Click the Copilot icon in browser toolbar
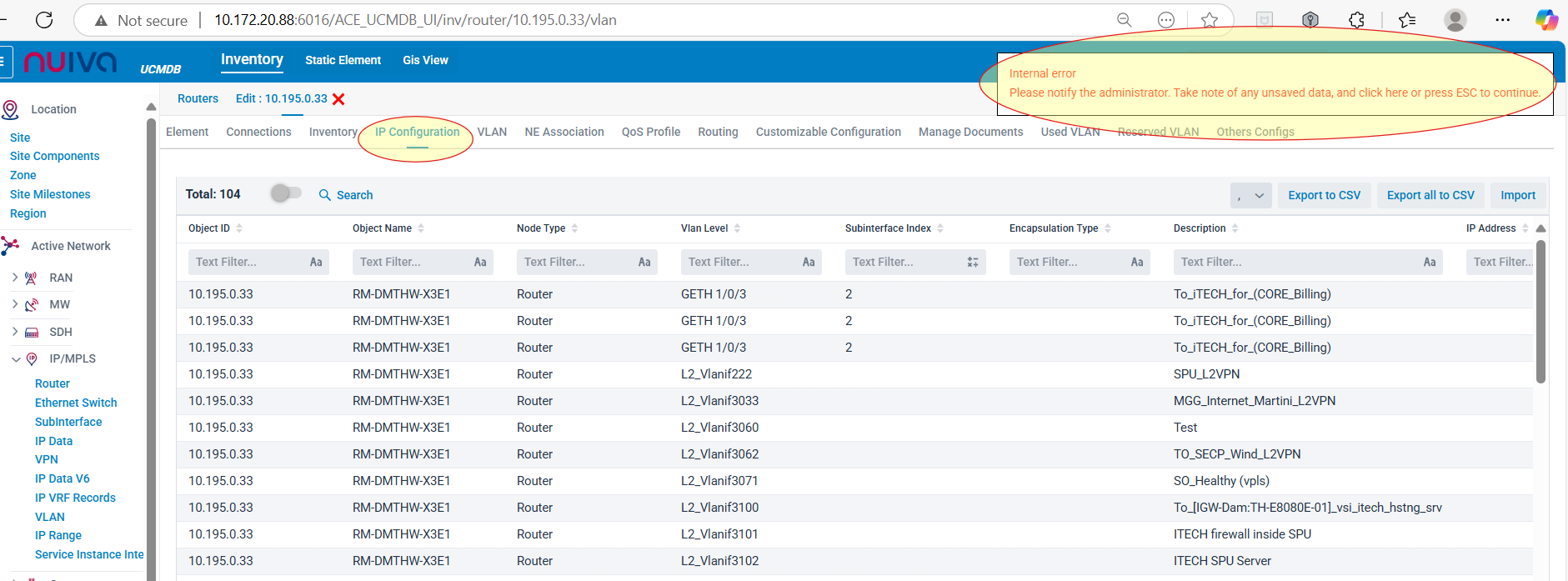 (x=1546, y=20)
